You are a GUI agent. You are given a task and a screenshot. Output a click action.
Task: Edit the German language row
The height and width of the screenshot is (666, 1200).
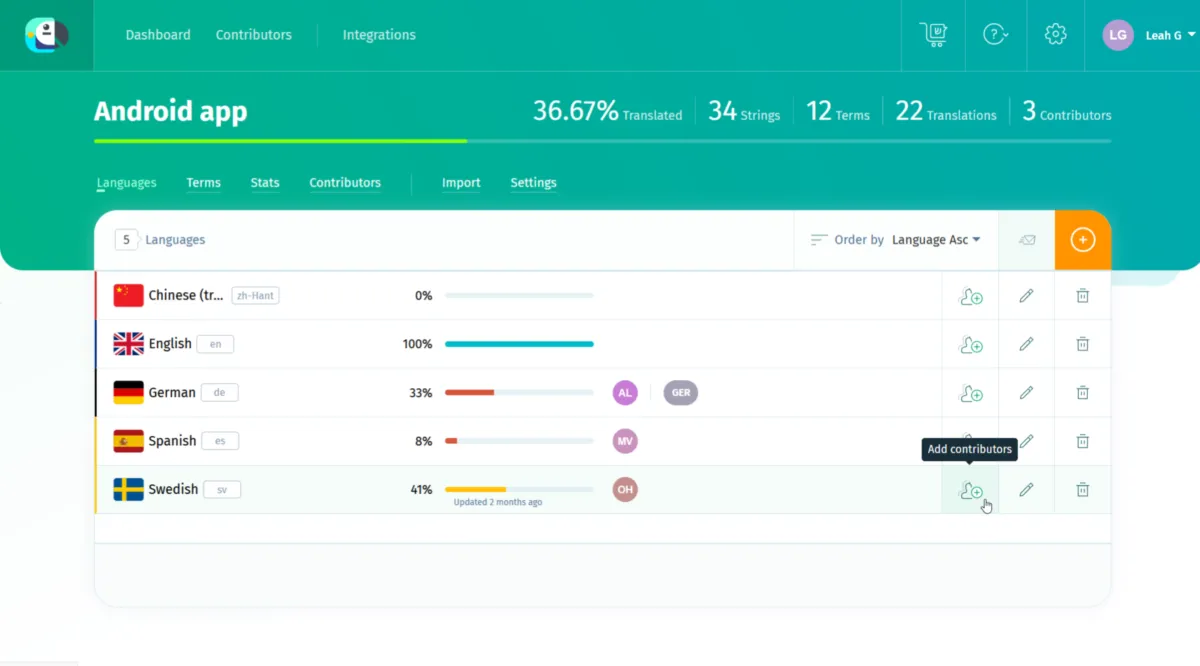pyautogui.click(x=1026, y=393)
